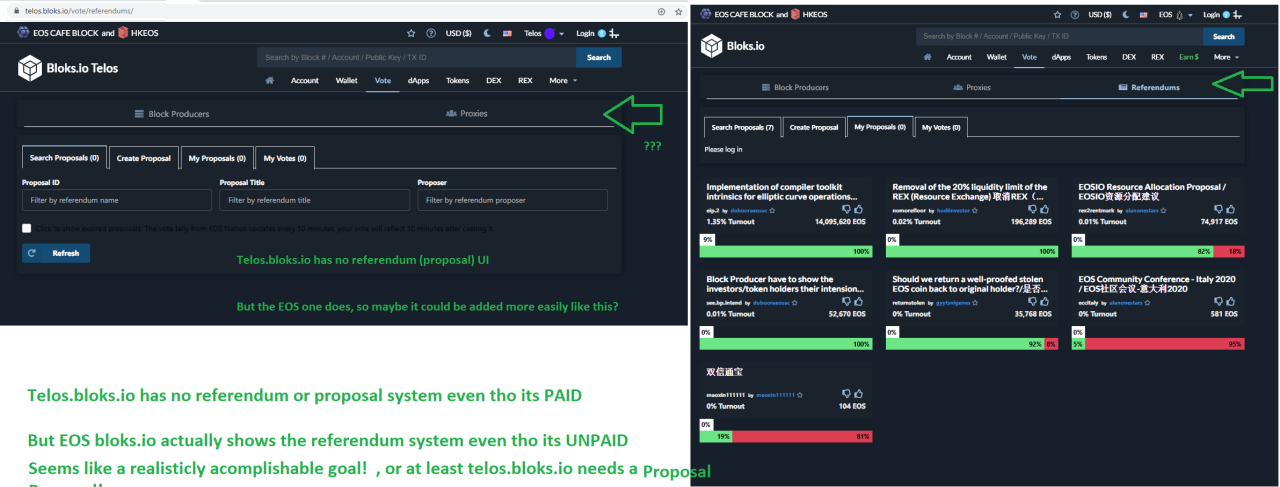Thumbs up the compiler toolkit intrinsics proposal
Image resolution: width=1280 pixels, height=487 pixels.
click(x=859, y=210)
